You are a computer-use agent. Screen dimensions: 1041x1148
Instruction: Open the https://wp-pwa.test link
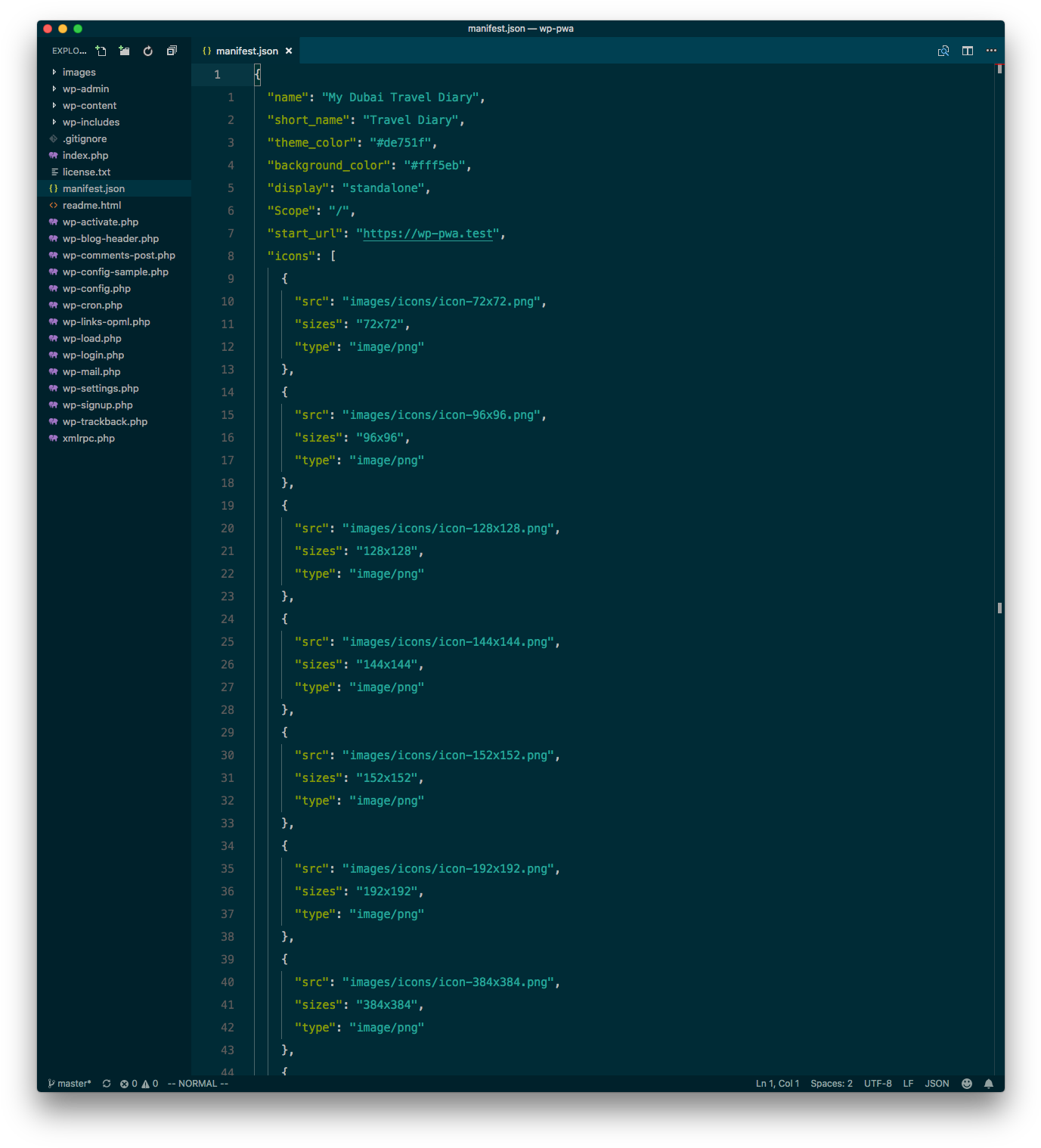pyautogui.click(x=428, y=234)
